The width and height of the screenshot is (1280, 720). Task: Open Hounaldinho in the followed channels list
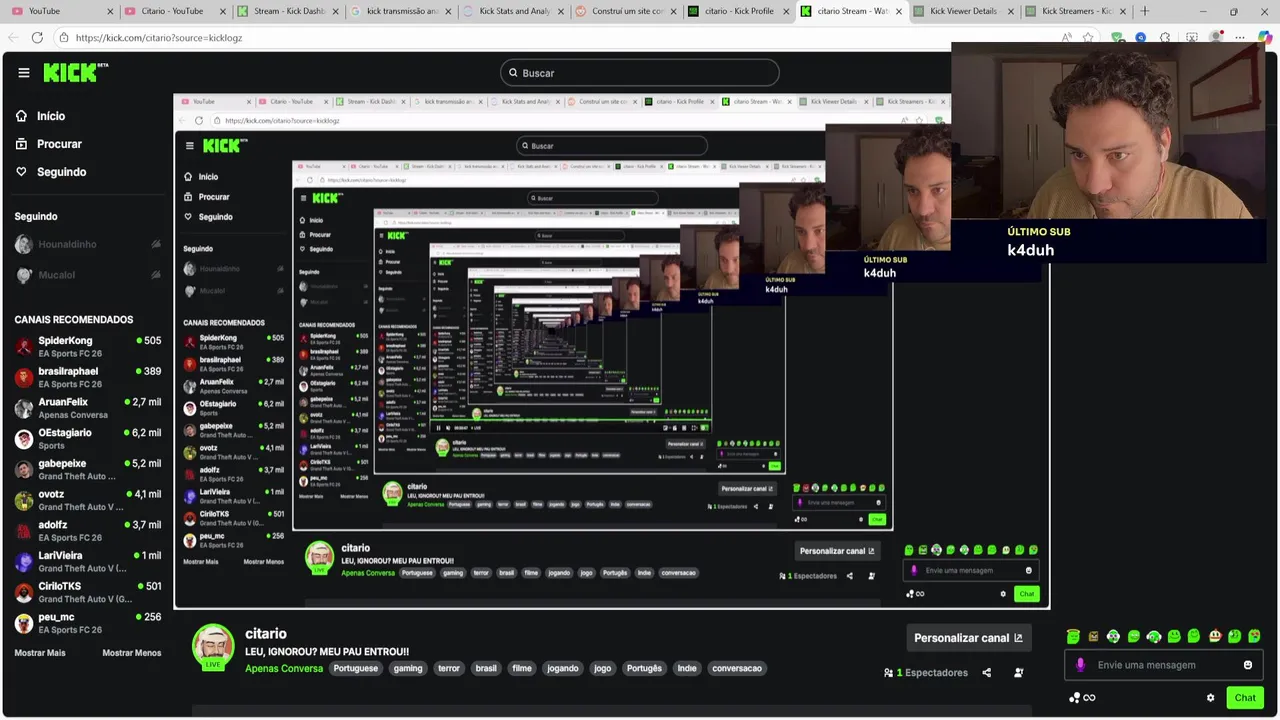pos(88,244)
